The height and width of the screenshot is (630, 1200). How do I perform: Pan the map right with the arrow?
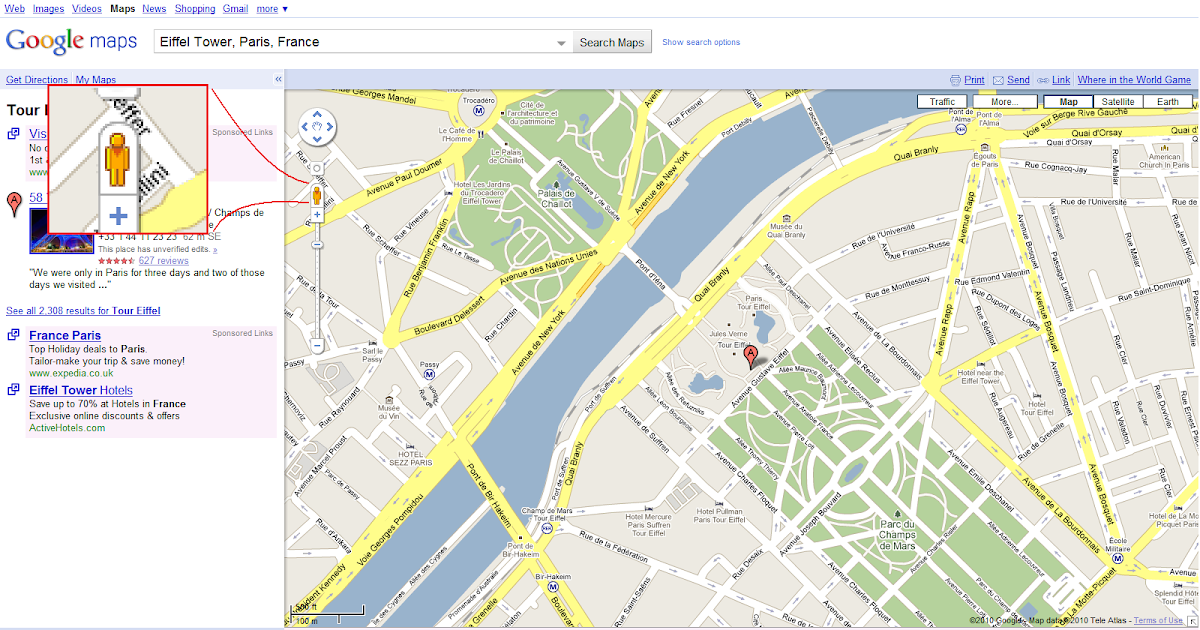coord(331,128)
